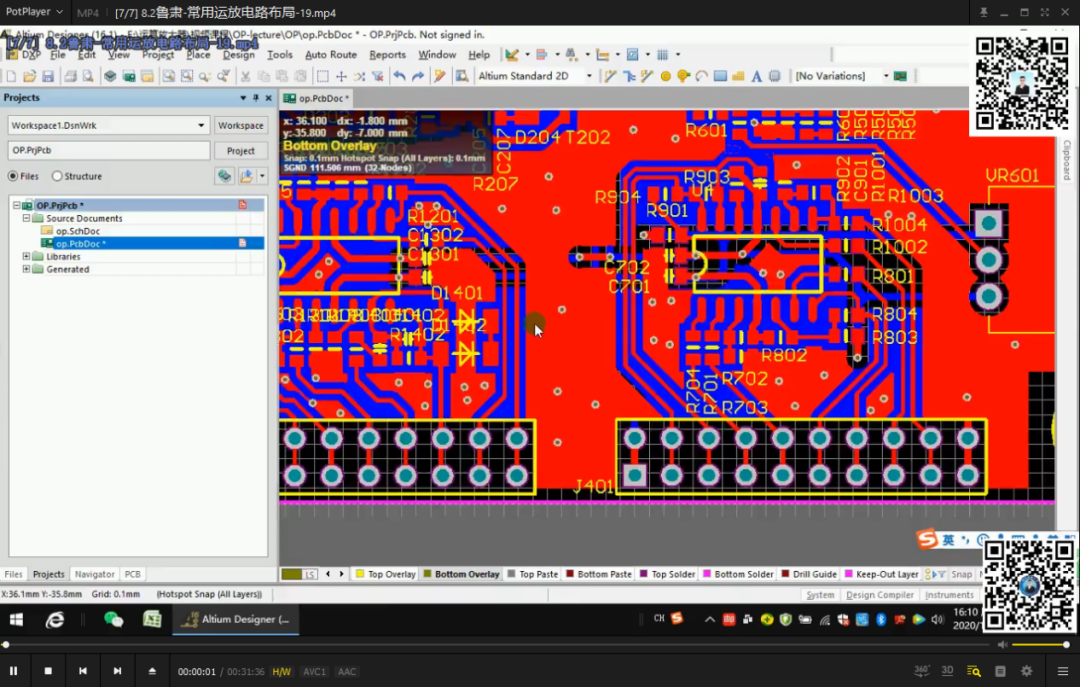Open the Design menu
The height and width of the screenshot is (687, 1080).
[238, 54]
